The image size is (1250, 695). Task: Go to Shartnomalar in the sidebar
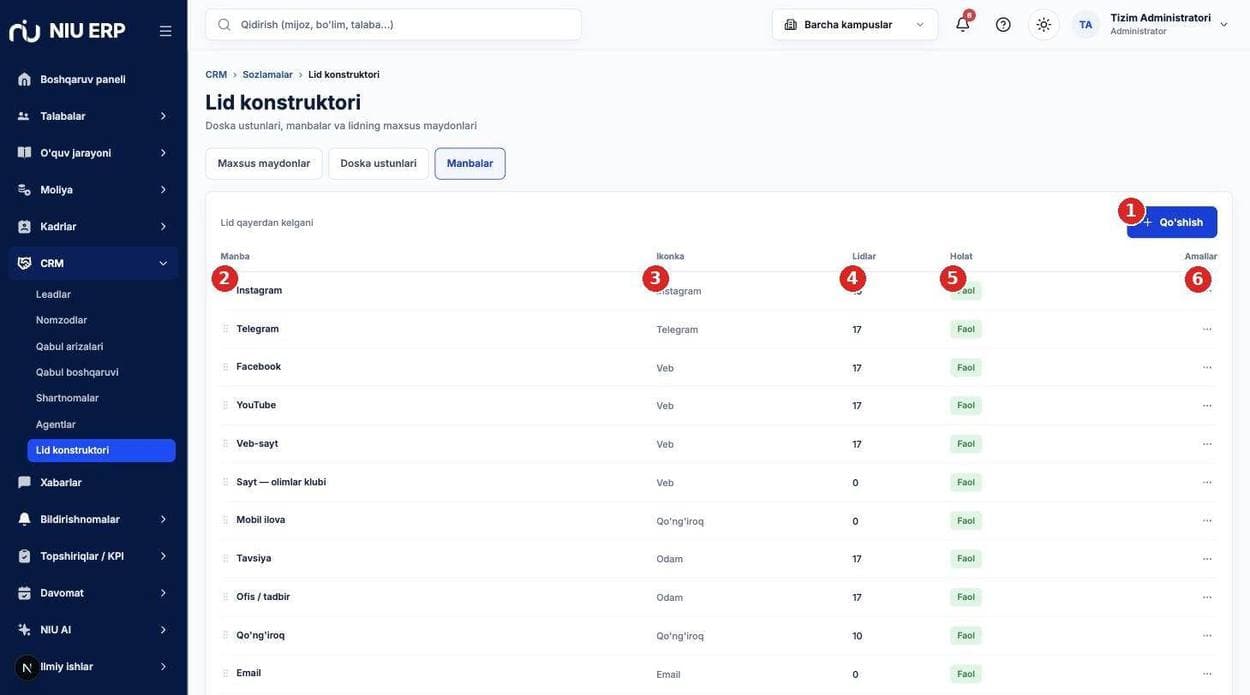(x=101, y=398)
